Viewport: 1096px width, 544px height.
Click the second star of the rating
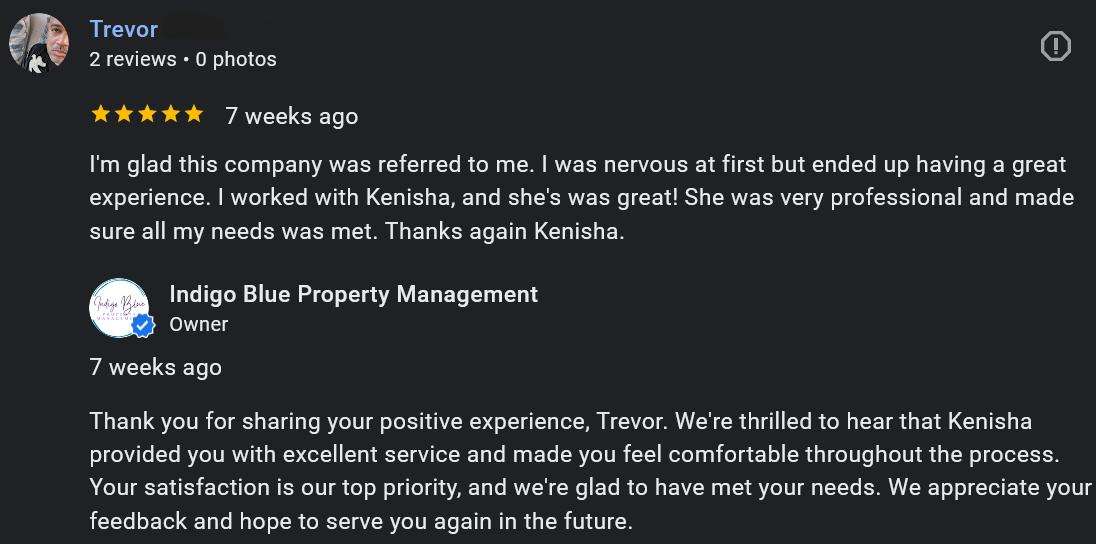pos(124,115)
